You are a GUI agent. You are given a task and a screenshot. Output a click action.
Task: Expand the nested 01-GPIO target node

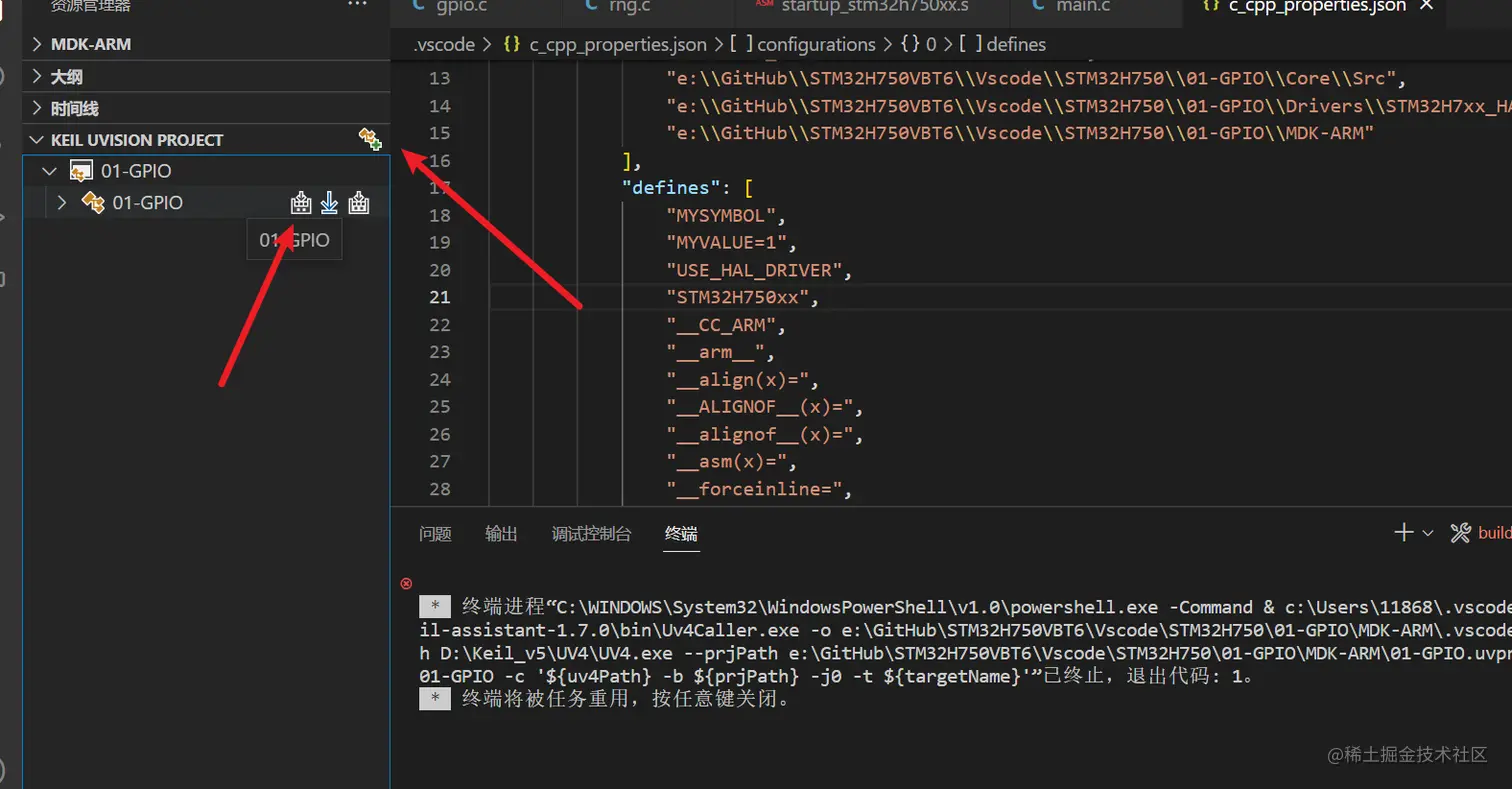[62, 203]
